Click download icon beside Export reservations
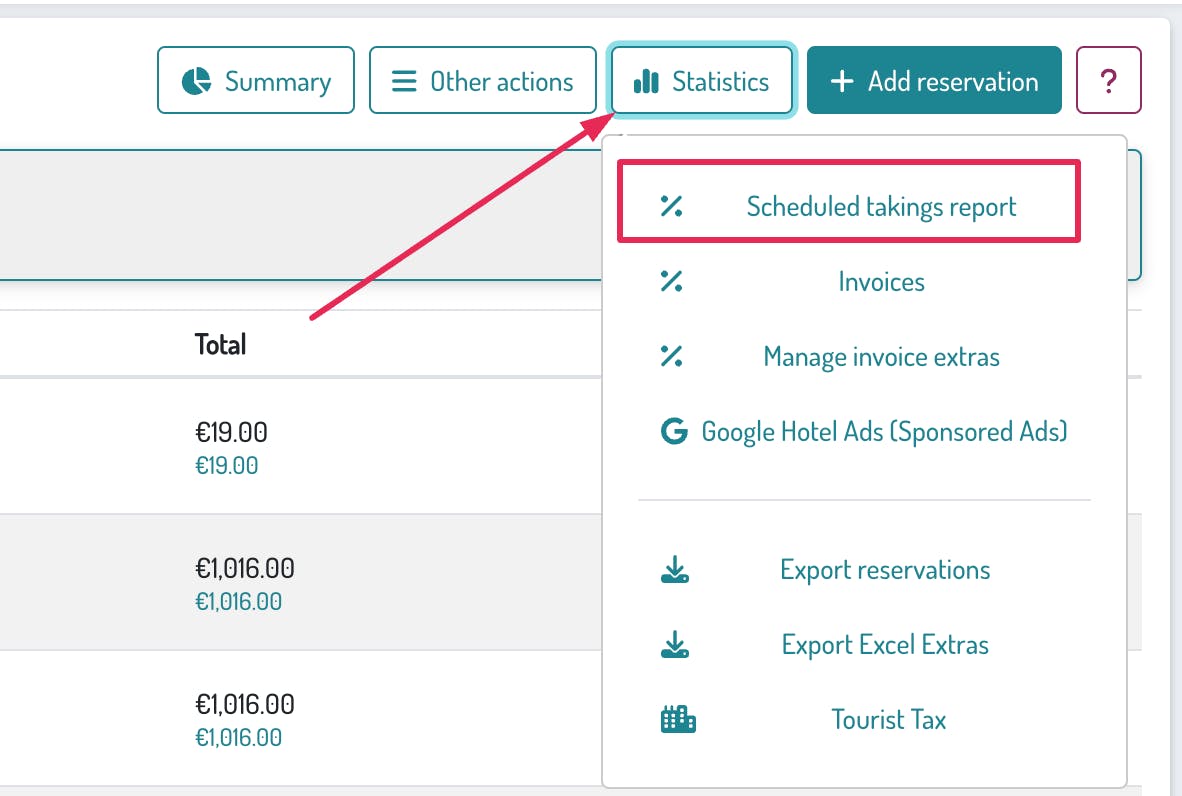1182x796 pixels. click(675, 571)
